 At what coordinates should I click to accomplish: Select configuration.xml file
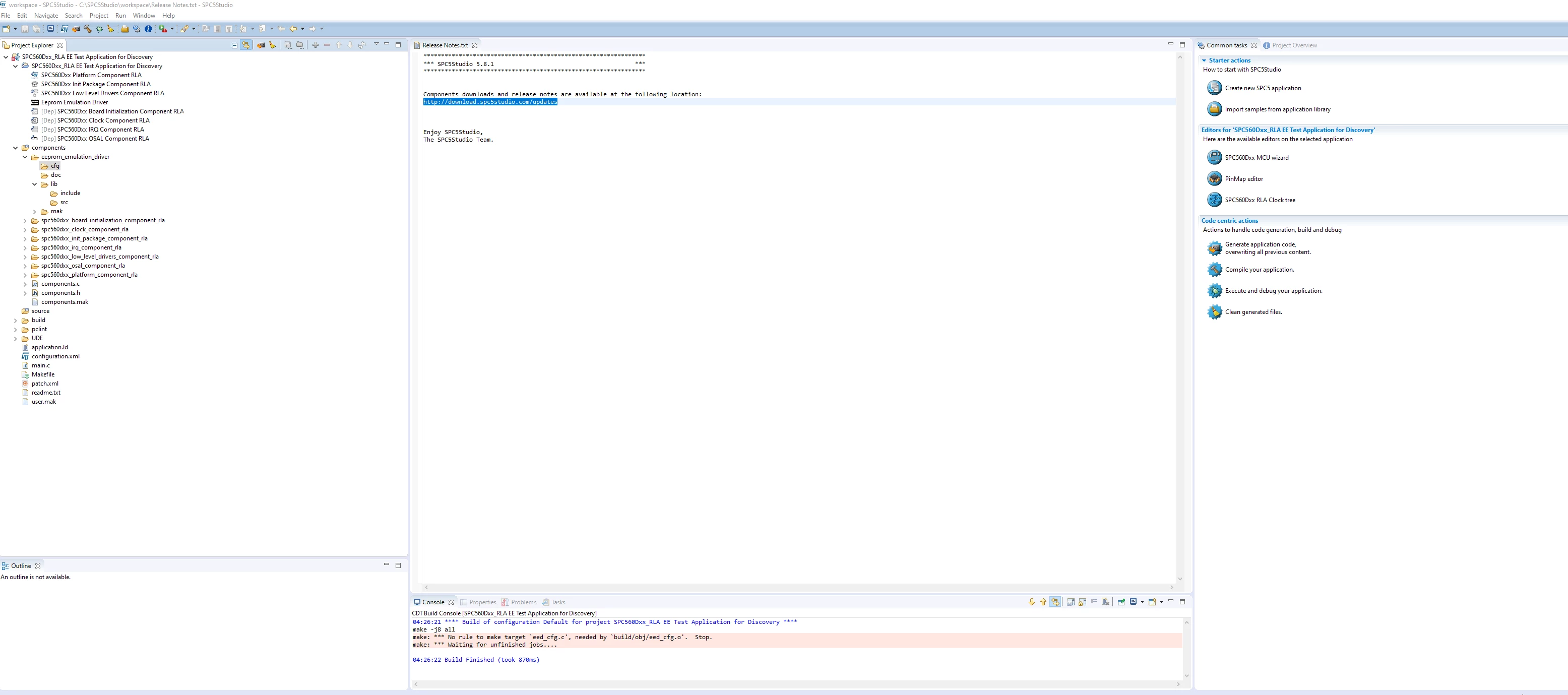55,357
